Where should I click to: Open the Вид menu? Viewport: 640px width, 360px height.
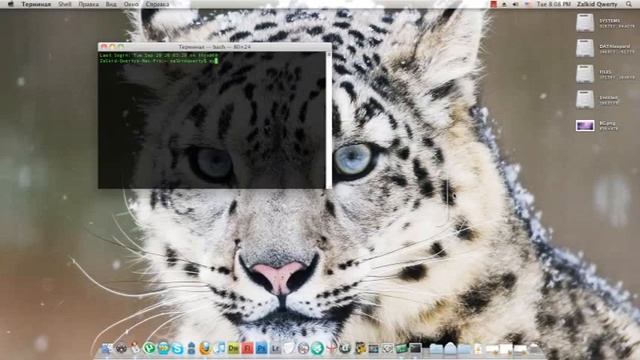pos(111,4)
